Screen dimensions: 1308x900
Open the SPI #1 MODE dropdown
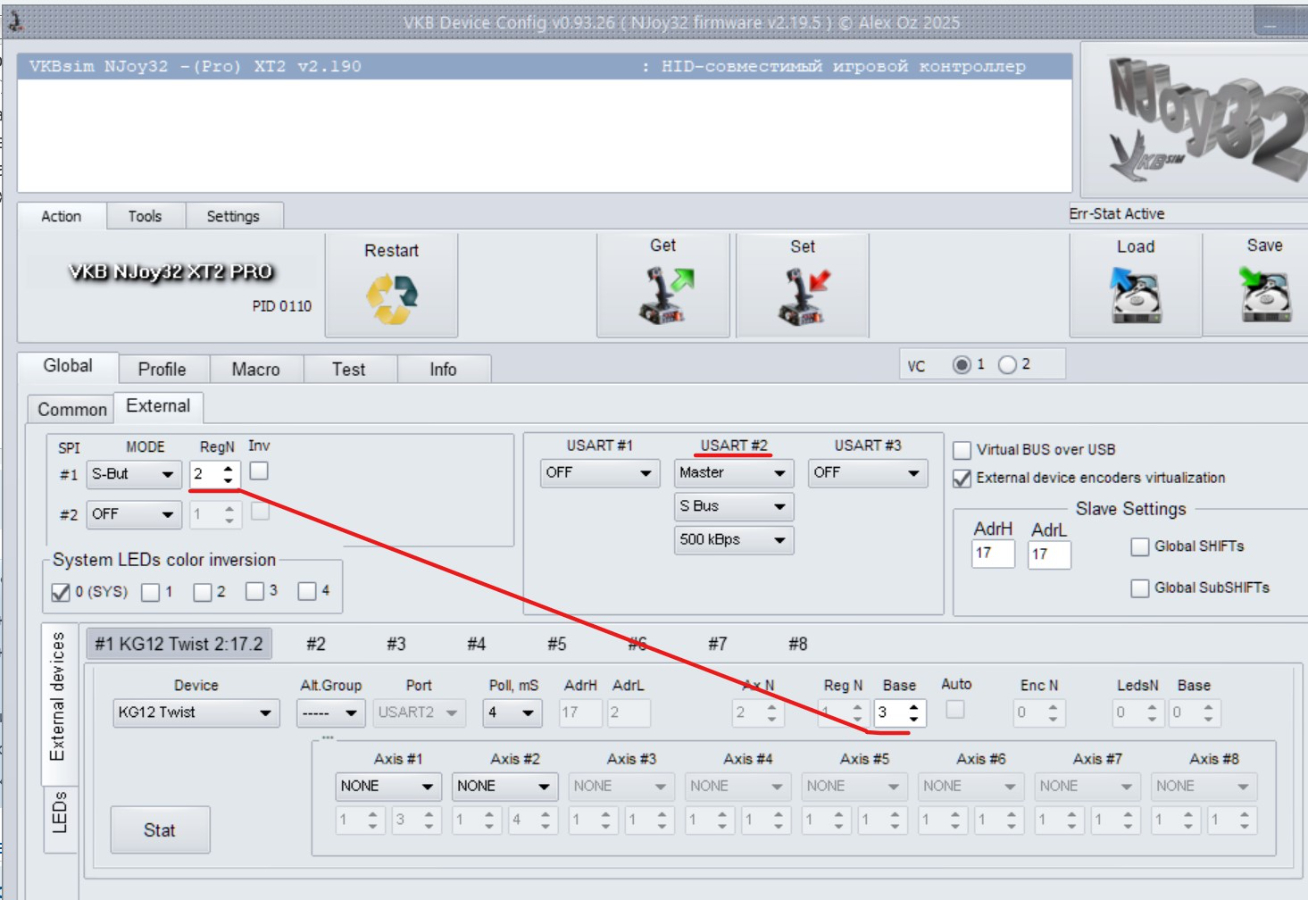[133, 474]
